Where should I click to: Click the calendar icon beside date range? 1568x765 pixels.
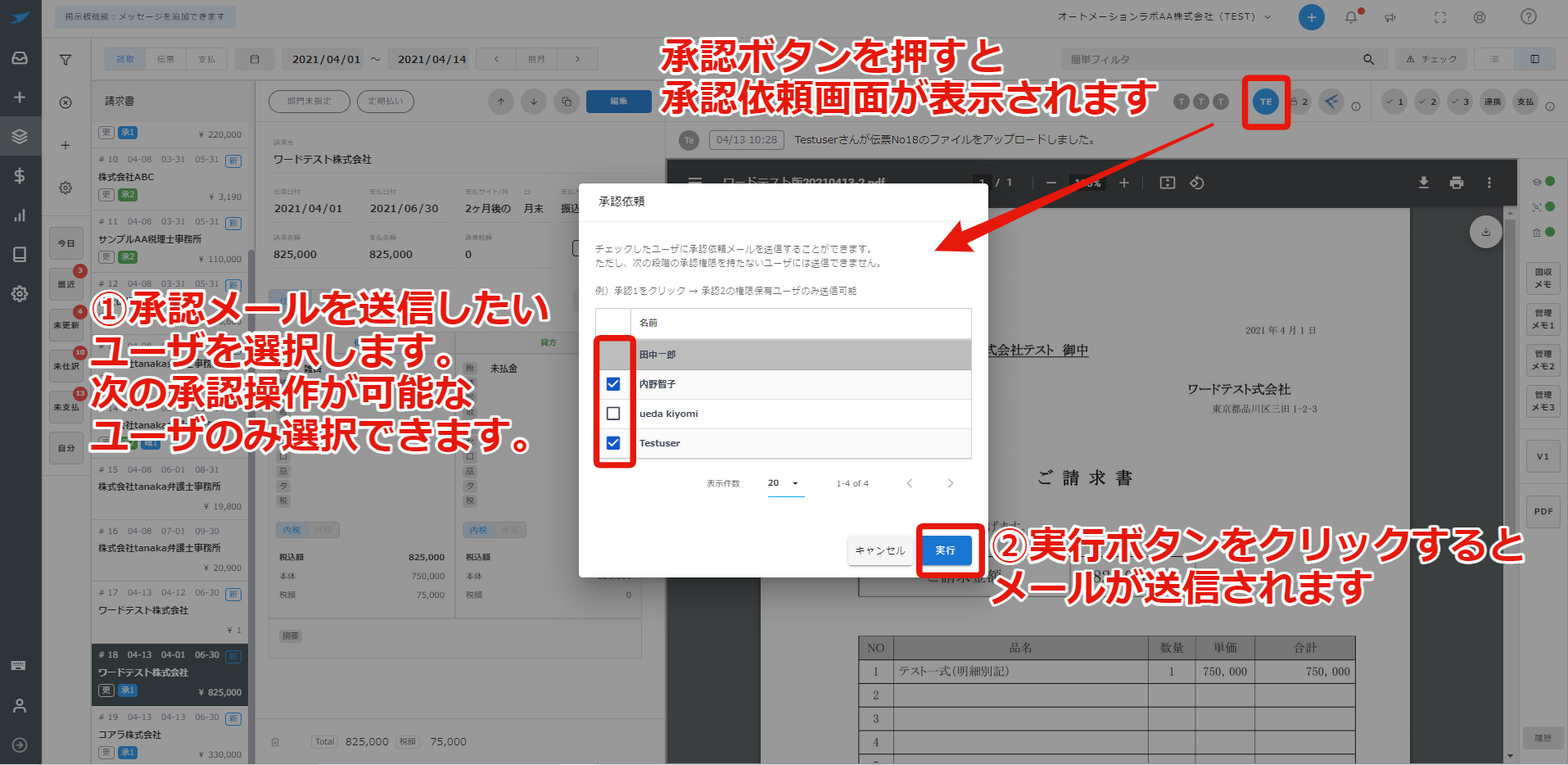(x=255, y=59)
